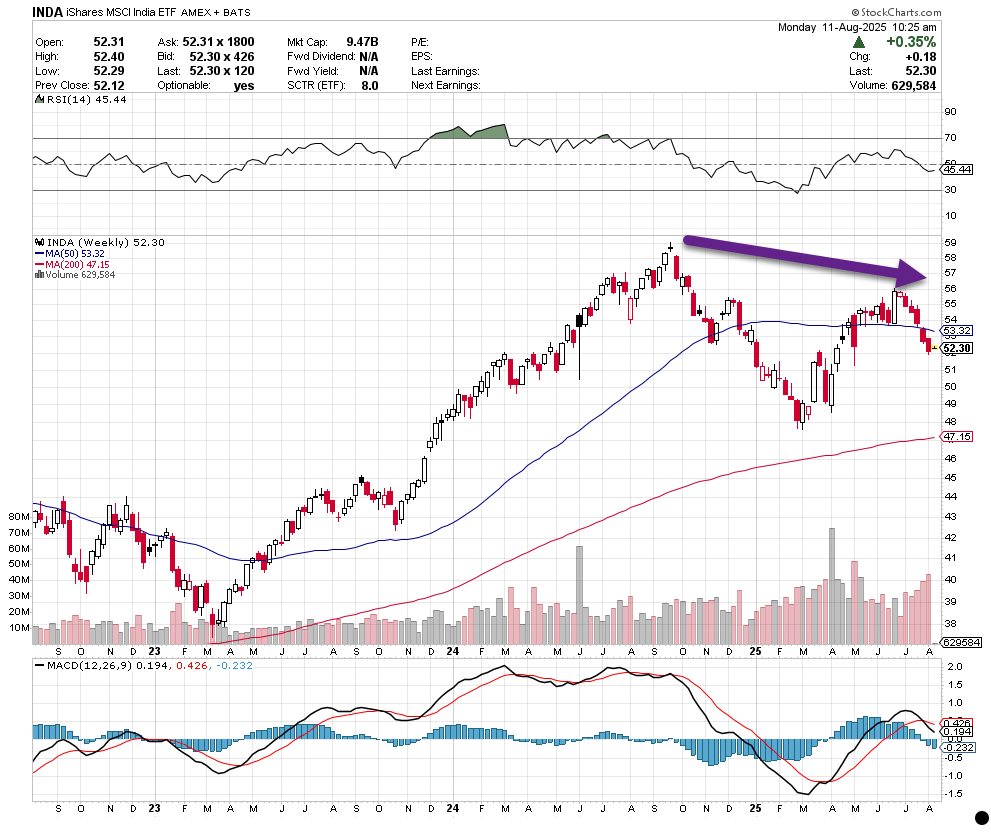991x838 pixels.
Task: Select the Prev Close value 52.12
Action: point(109,85)
